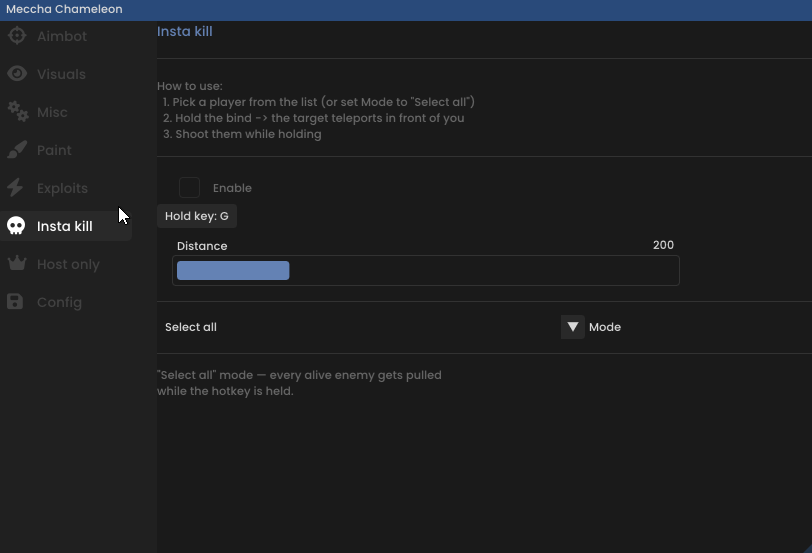Tick the Enable checkbox
Screen dimensions: 812x553
(190, 187)
